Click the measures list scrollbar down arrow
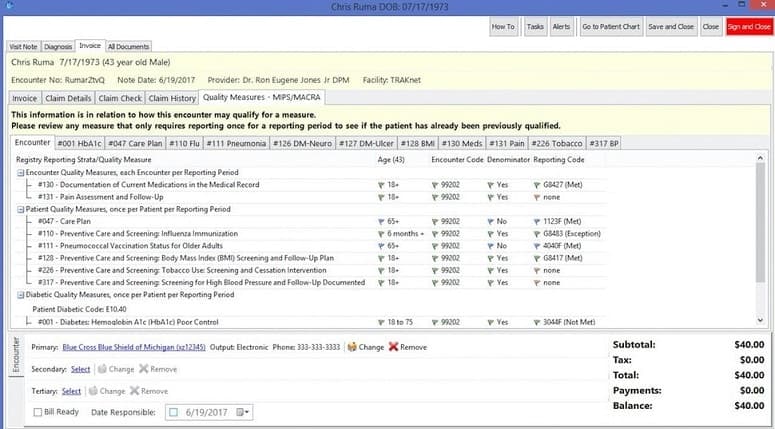This screenshot has height=429, width=775. 760,321
